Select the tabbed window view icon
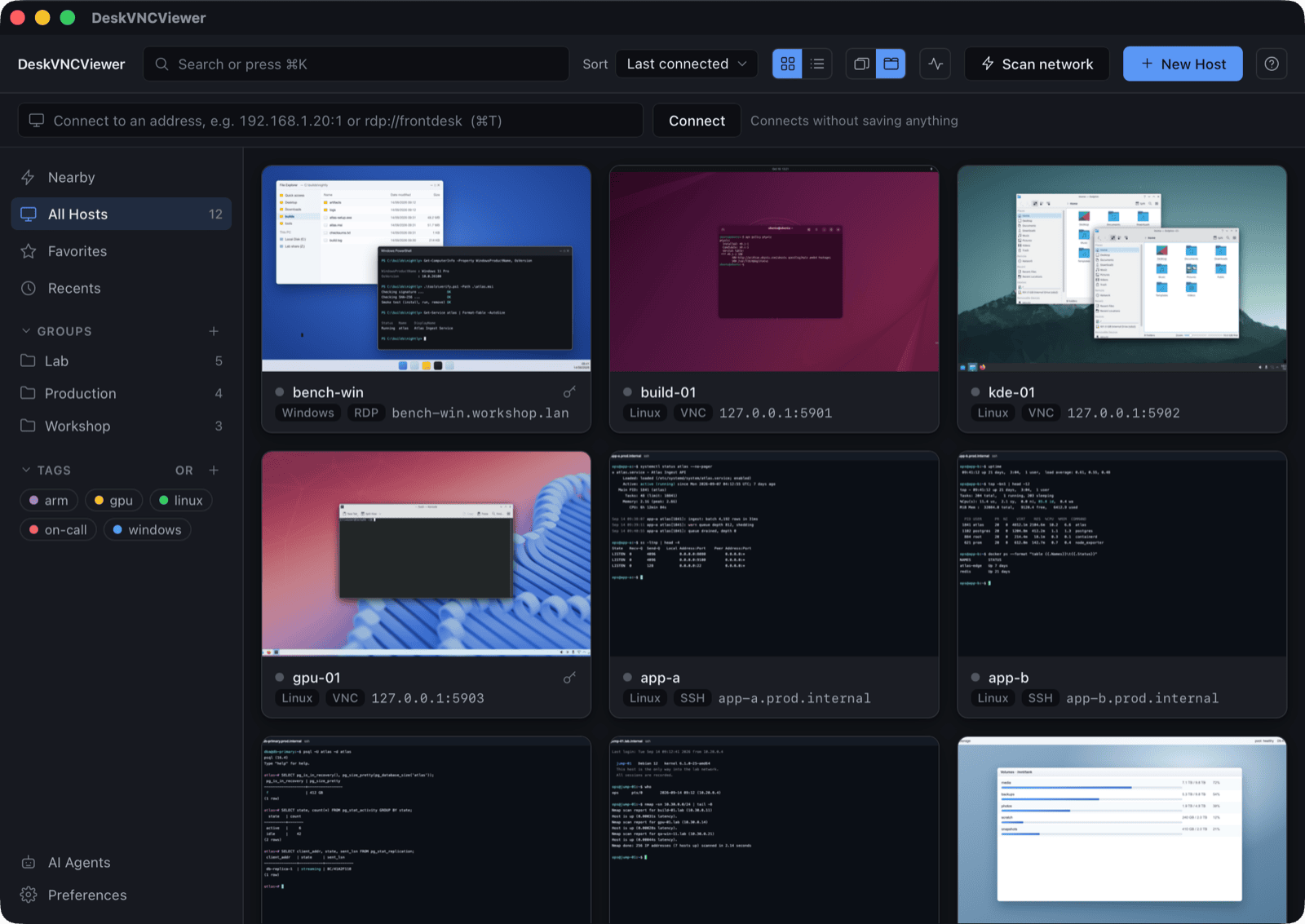1305x924 pixels. click(891, 64)
